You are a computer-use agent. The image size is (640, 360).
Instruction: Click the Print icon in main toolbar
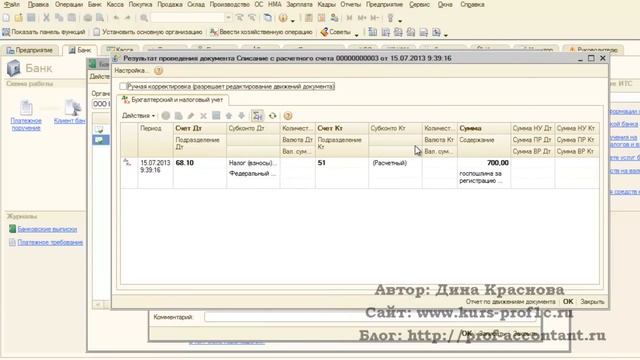[x=88, y=18]
